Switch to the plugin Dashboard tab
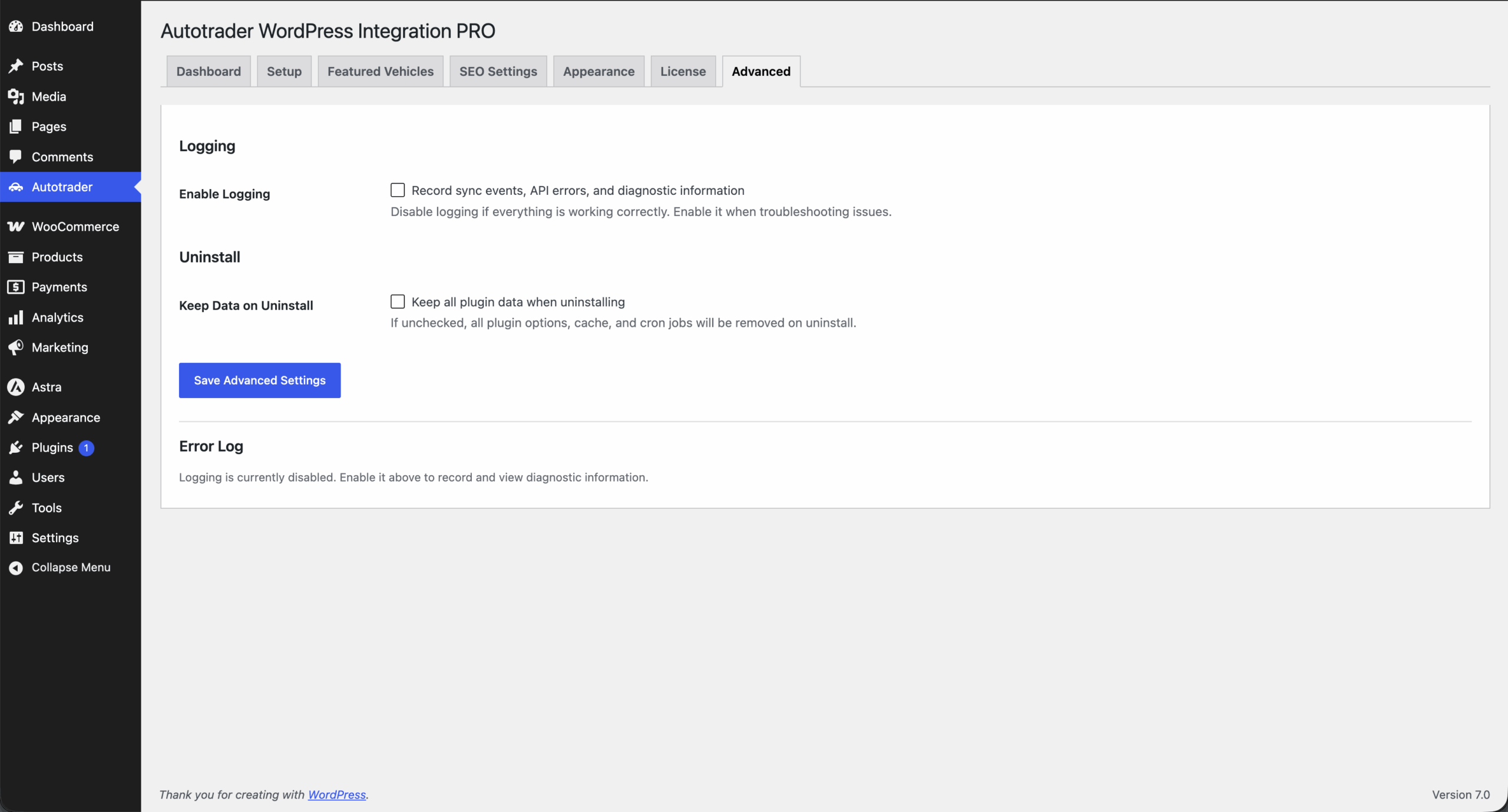The height and width of the screenshot is (812, 1508). tap(209, 71)
